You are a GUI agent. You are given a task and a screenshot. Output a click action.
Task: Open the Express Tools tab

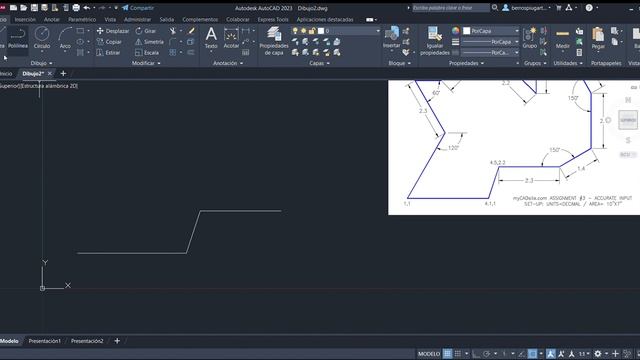pyautogui.click(x=273, y=20)
